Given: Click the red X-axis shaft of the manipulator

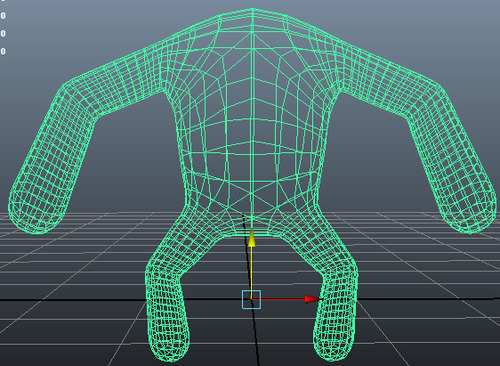Looking at the screenshot, I should point(283,300).
